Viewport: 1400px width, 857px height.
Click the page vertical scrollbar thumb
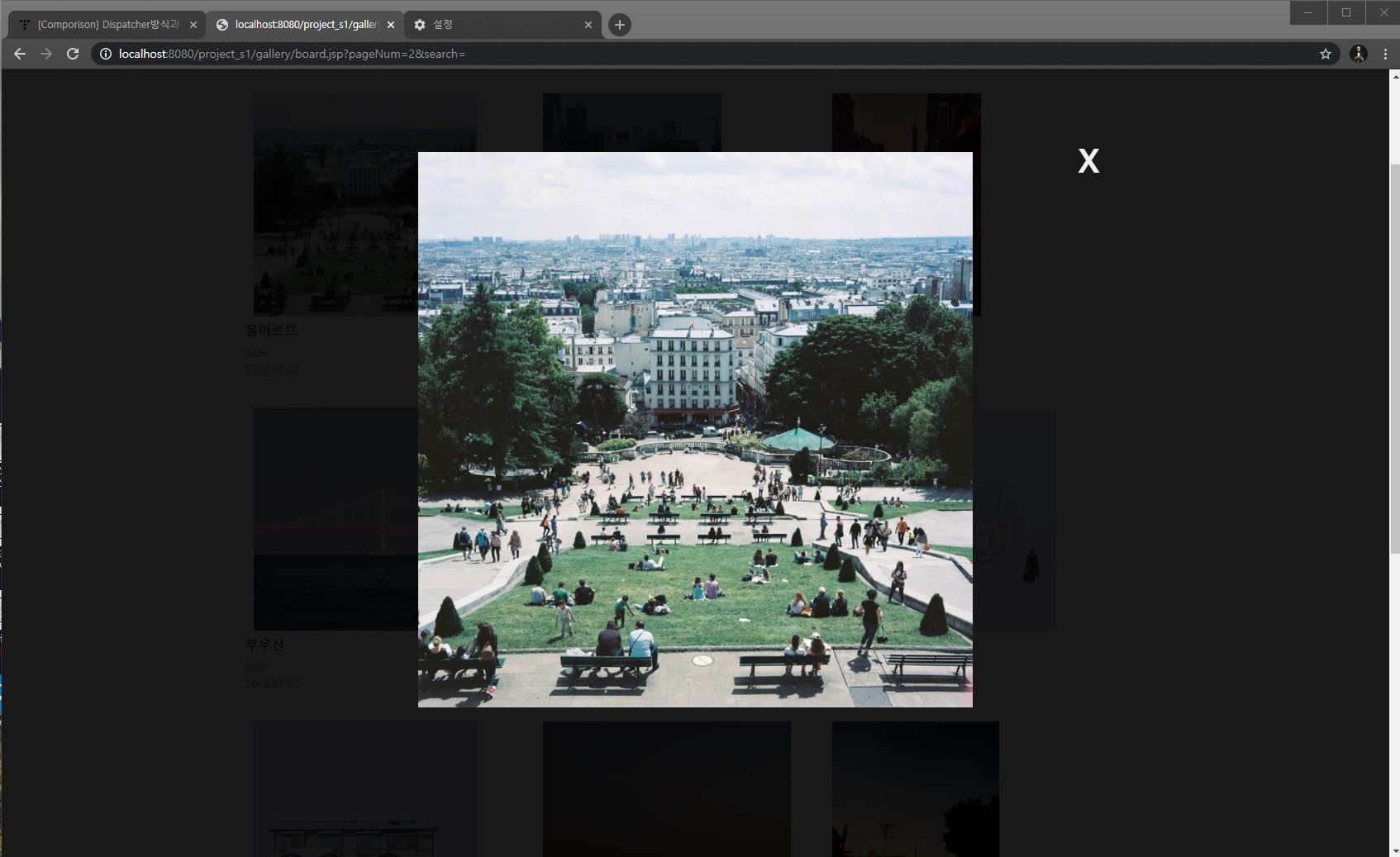[x=1394, y=359]
